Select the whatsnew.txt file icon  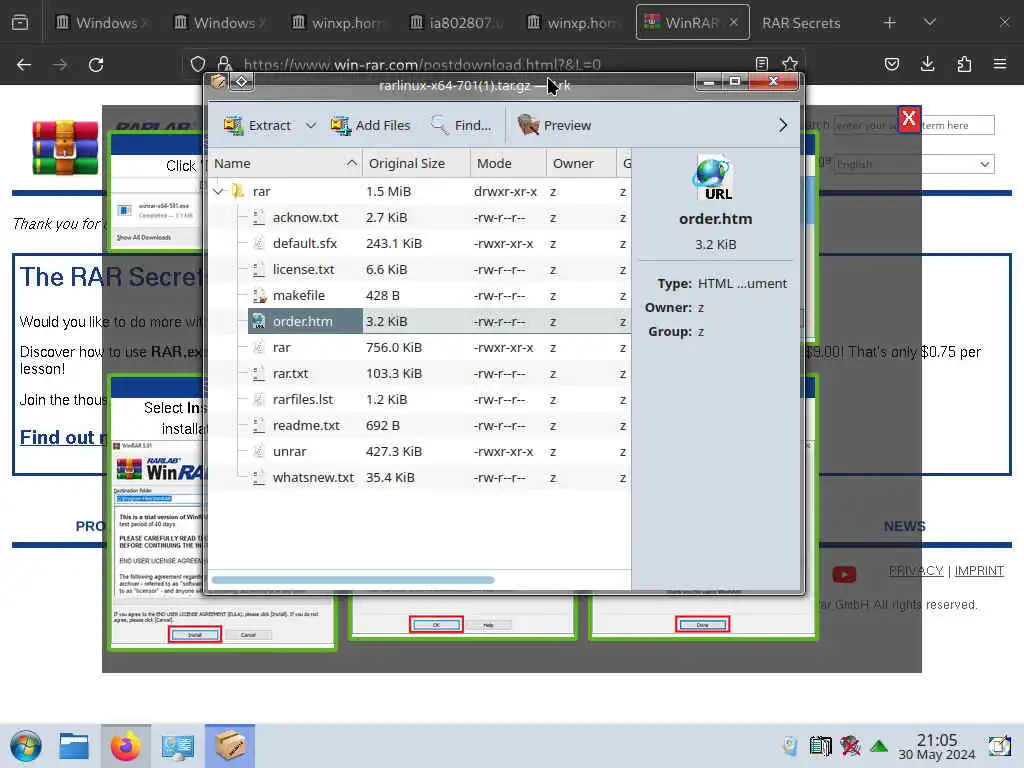point(259,478)
